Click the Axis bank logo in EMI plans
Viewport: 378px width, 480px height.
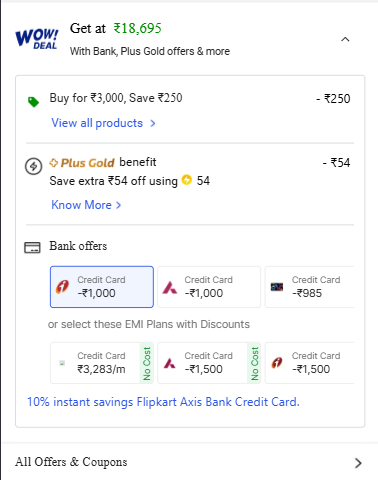click(170, 363)
